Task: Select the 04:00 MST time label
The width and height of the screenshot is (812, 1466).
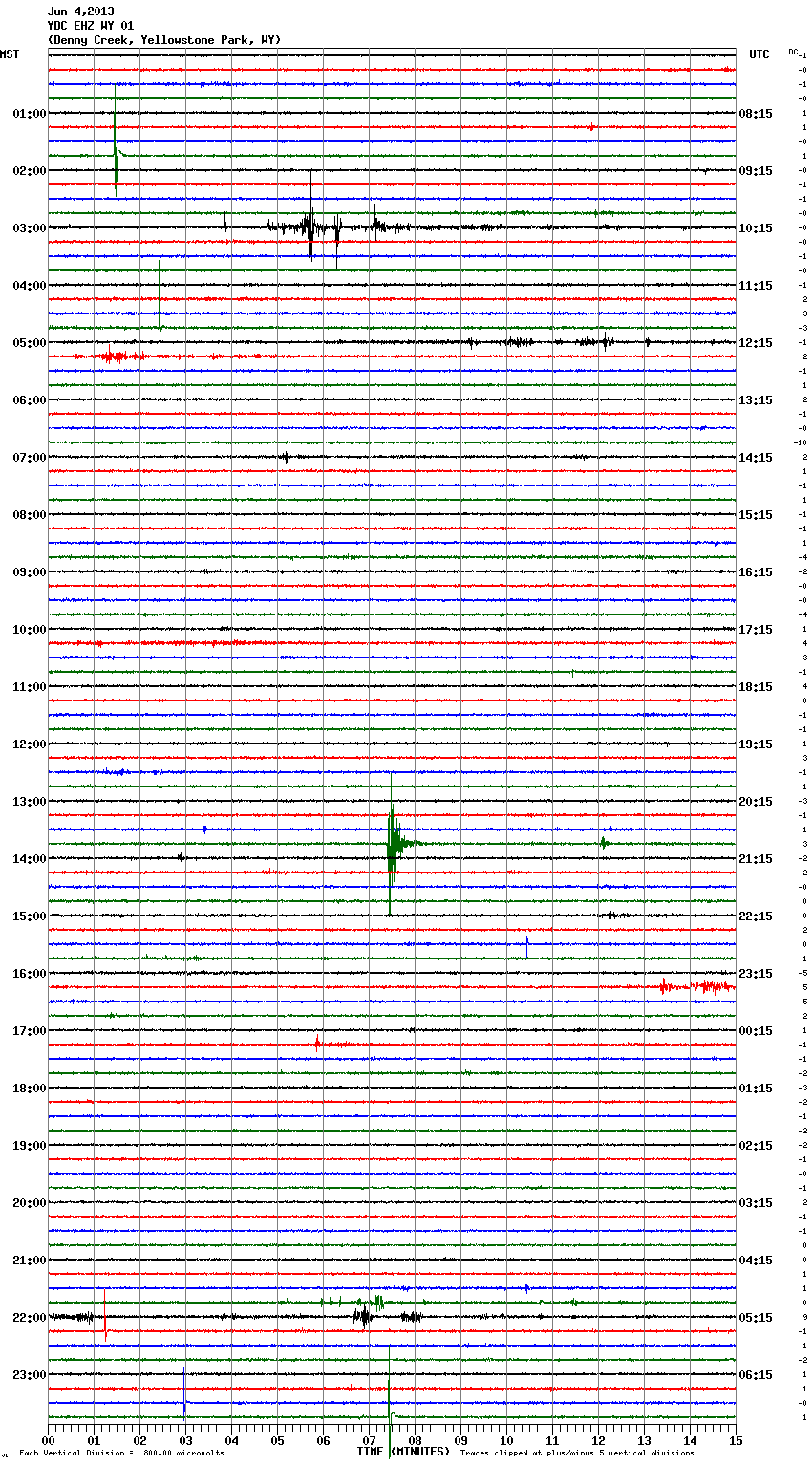Action: click(x=30, y=286)
